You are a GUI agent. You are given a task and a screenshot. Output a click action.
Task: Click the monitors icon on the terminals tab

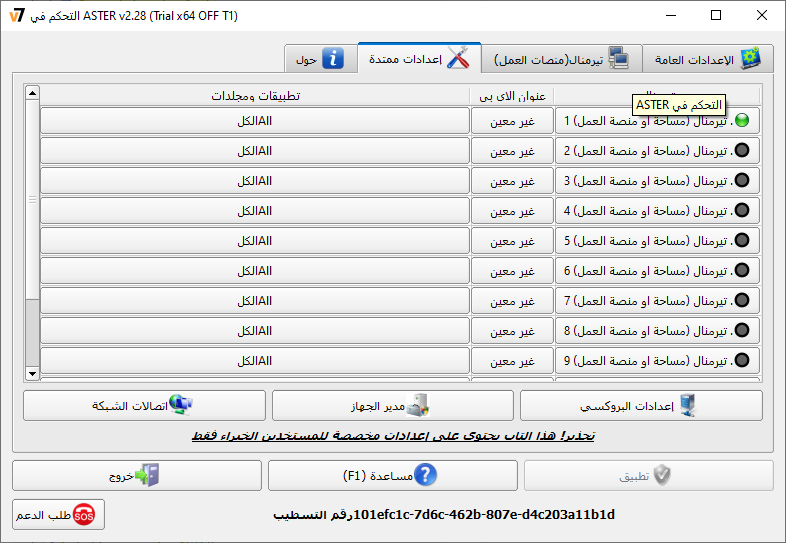point(619,58)
